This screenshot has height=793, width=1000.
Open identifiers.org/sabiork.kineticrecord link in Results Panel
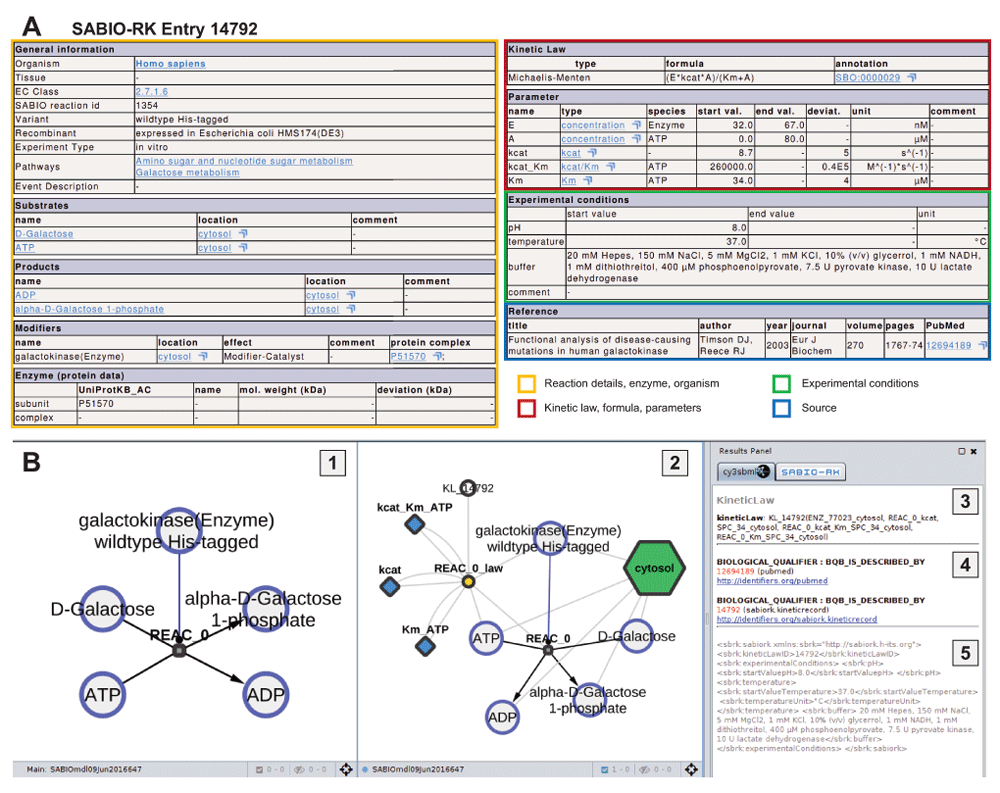click(x=797, y=619)
